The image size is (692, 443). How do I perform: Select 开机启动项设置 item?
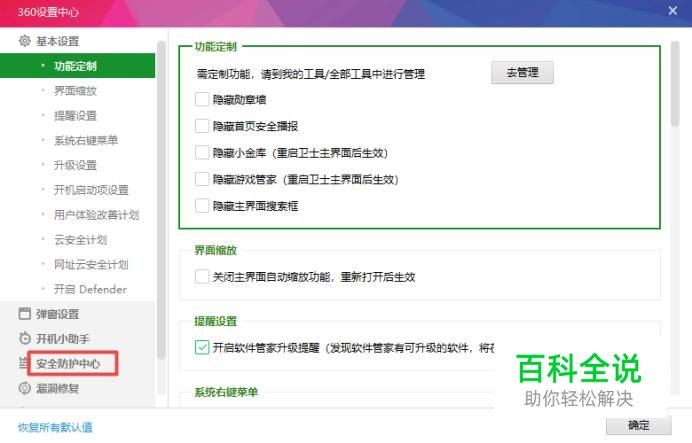pyautogui.click(x=91, y=190)
